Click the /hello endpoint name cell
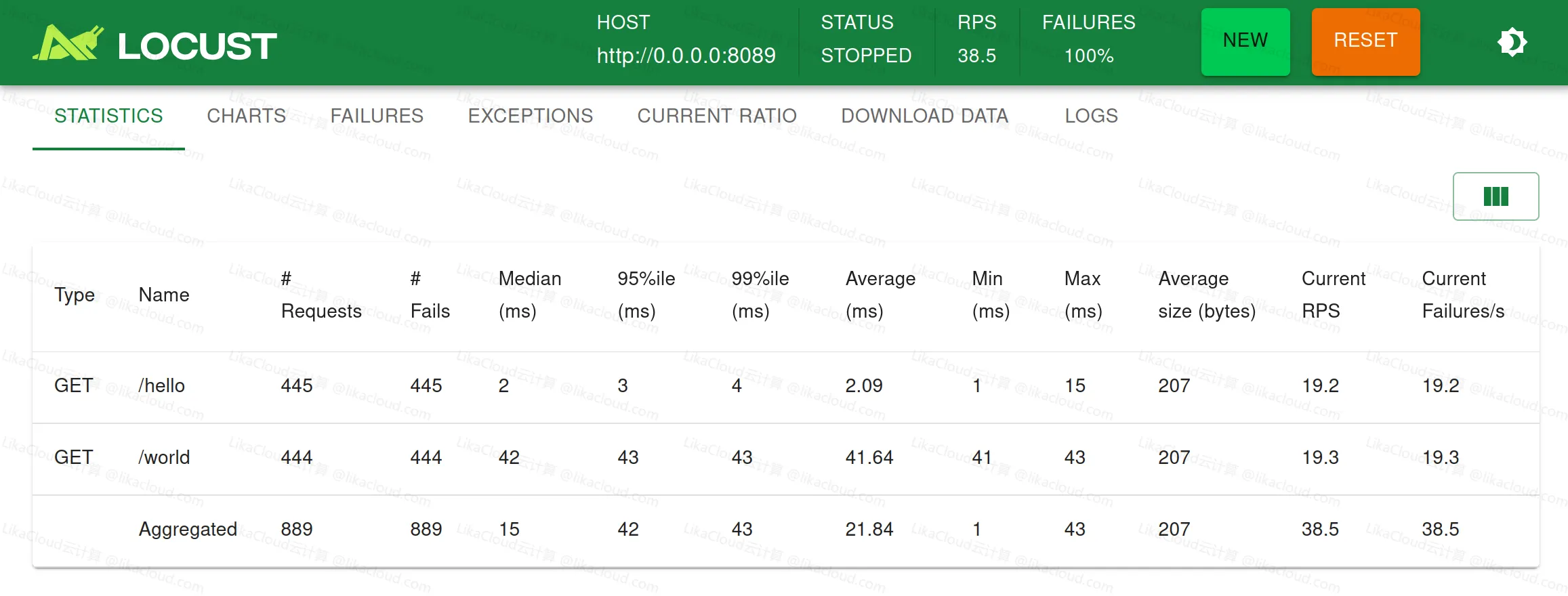Image resolution: width=1568 pixels, height=596 pixels. coord(161,385)
